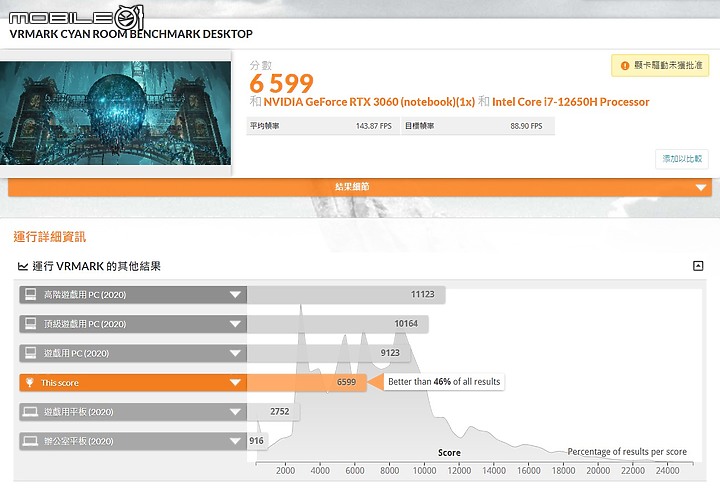Click the Better than 46% tooltip
This screenshot has width=720, height=490.
click(x=444, y=382)
